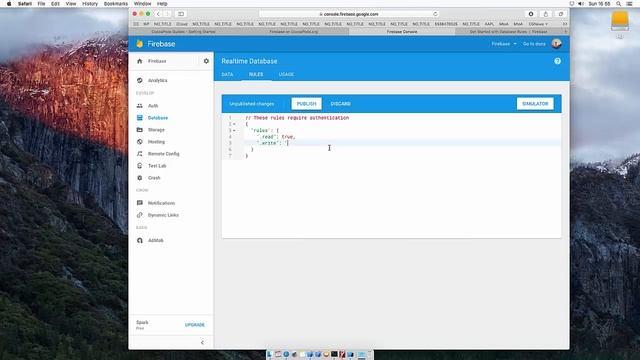
Task: Show all tabs in Safari
Action: [561, 14]
